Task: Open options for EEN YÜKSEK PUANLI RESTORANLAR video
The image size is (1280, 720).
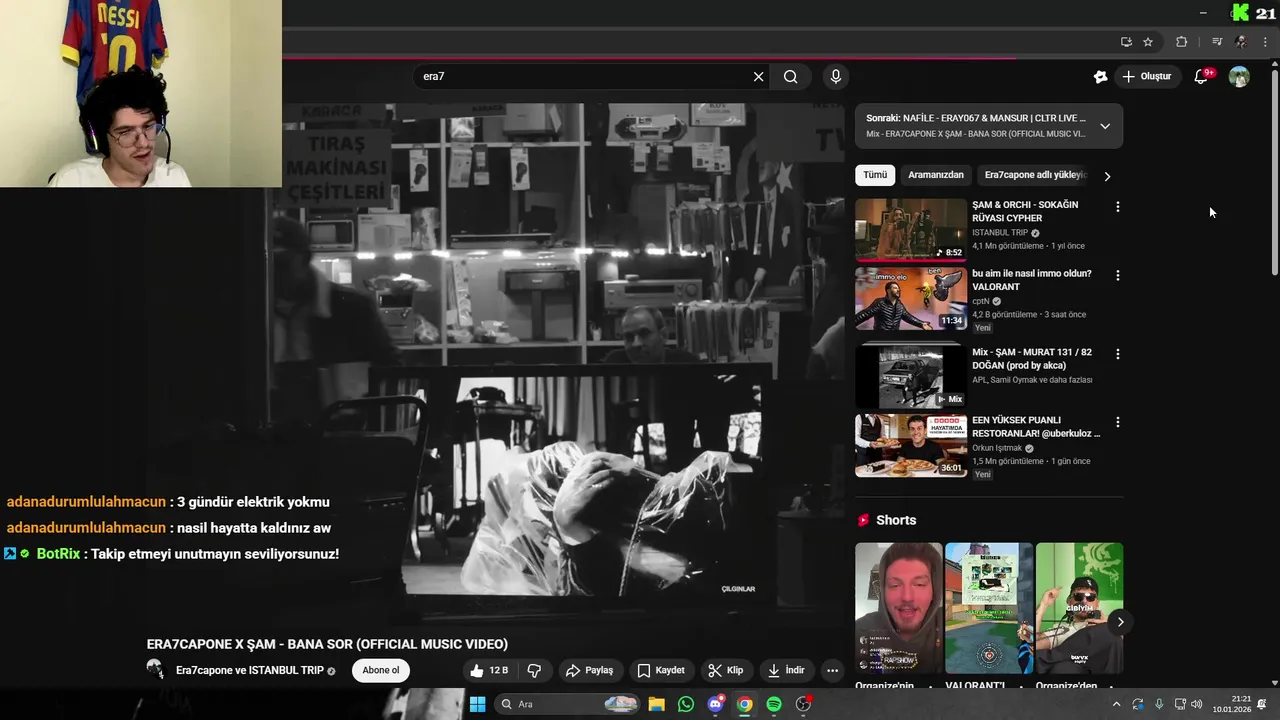Action: (1118, 422)
